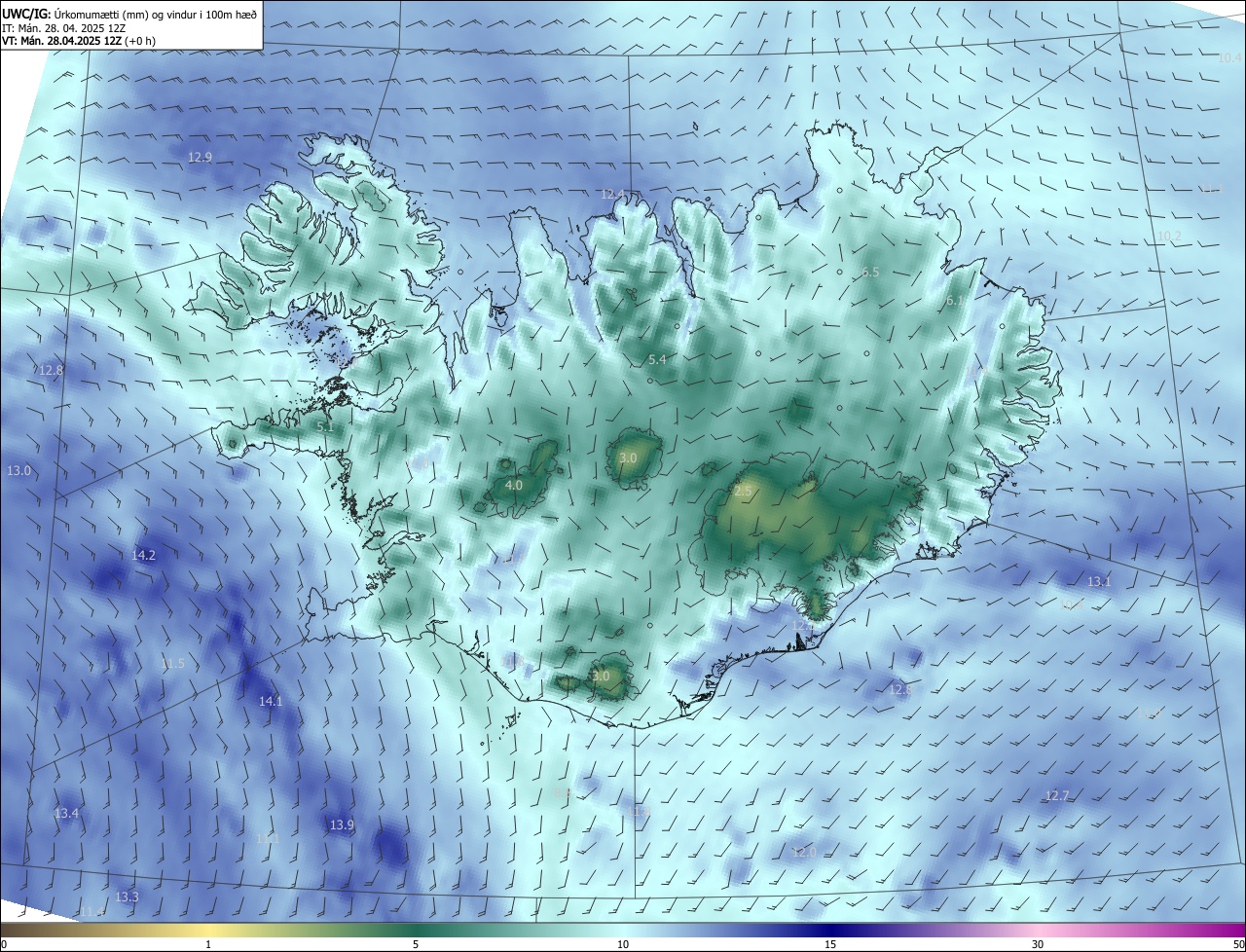1246x952 pixels.
Task: Click the 12.0 value south of Iceland
Action: [x=804, y=852]
